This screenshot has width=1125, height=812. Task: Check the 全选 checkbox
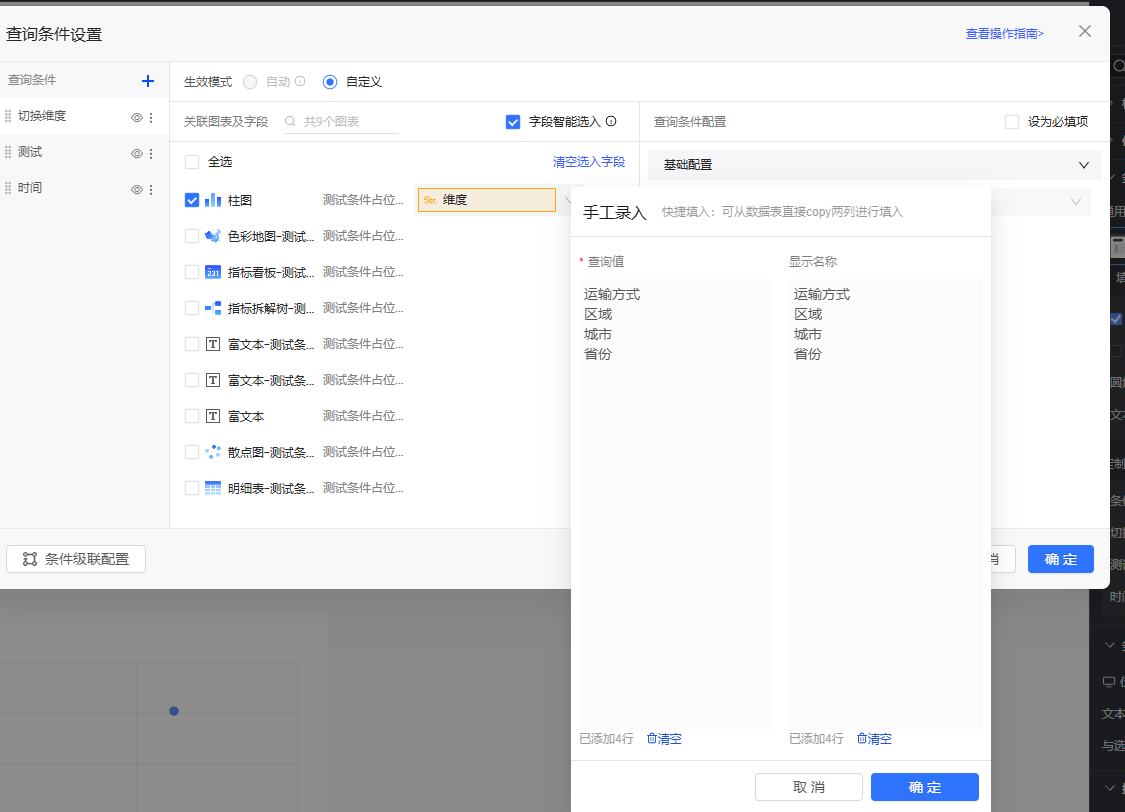[192, 162]
